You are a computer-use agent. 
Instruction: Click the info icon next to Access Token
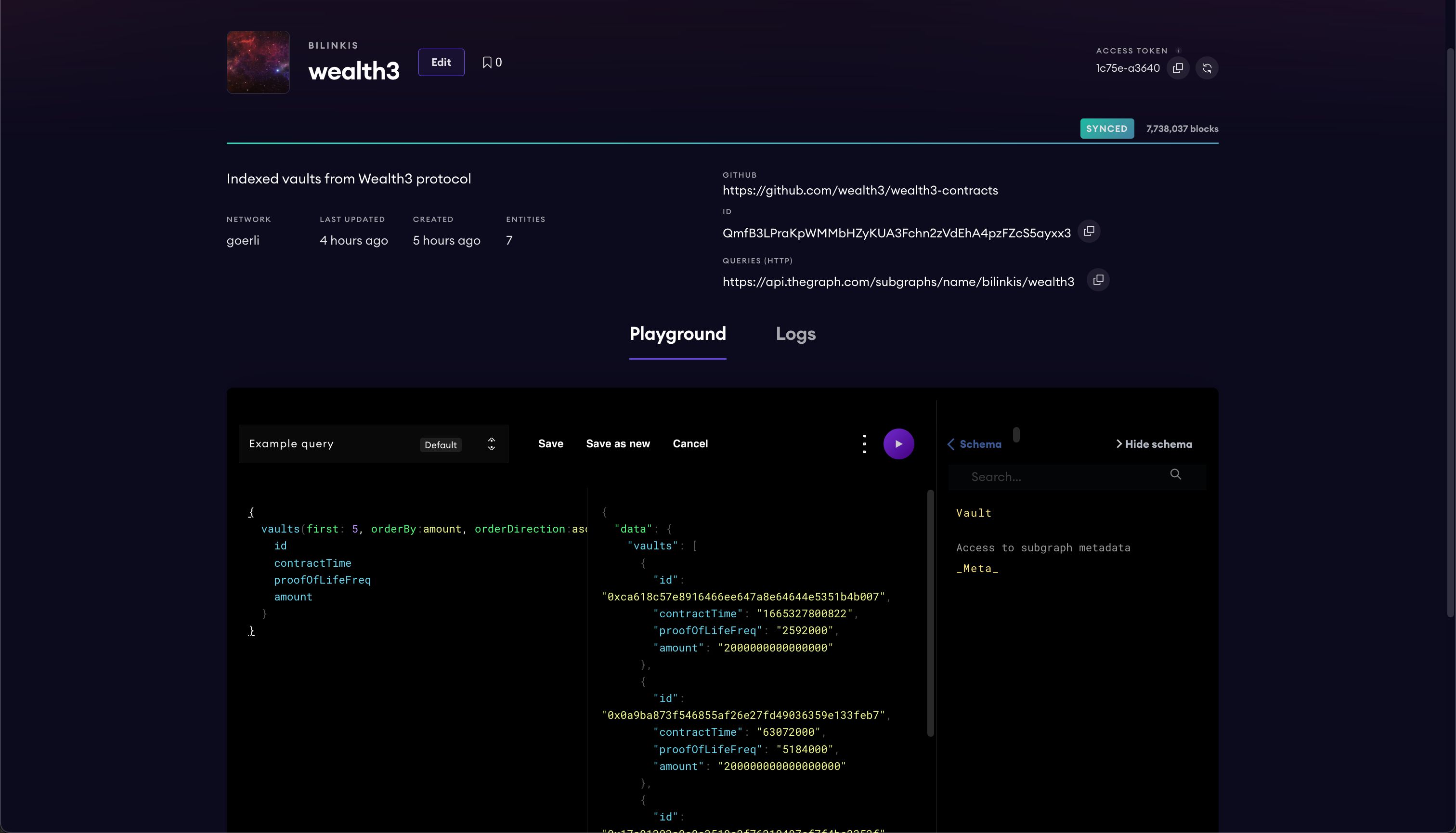point(1179,51)
